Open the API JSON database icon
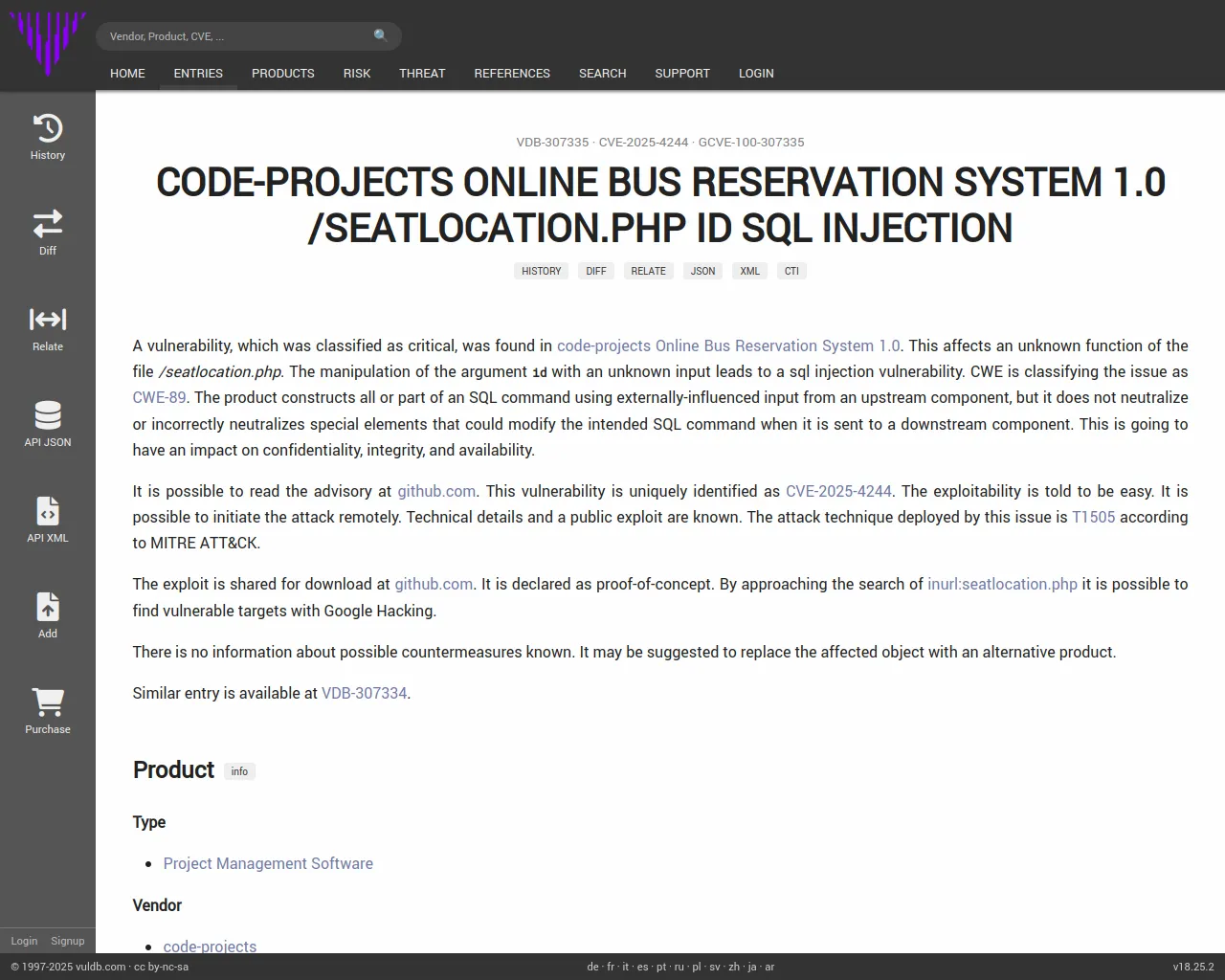Image resolution: width=1225 pixels, height=980 pixels. tap(48, 415)
